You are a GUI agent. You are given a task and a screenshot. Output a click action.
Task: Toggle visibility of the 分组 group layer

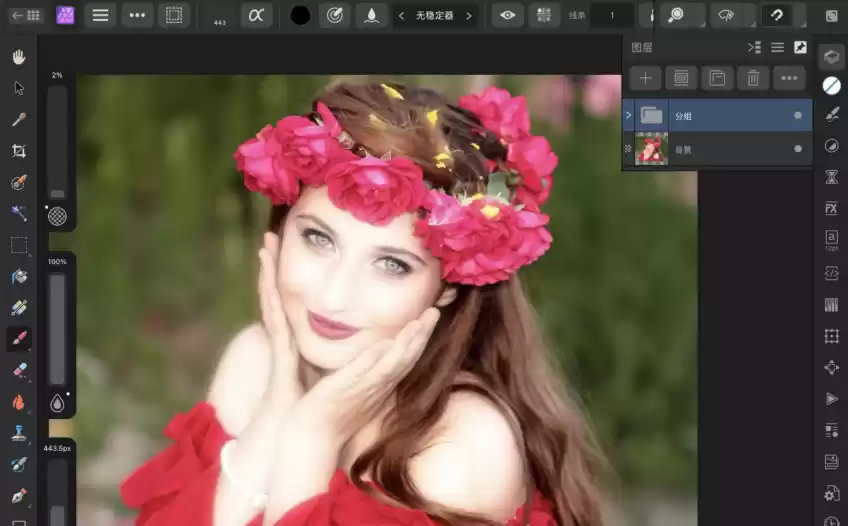click(x=797, y=116)
